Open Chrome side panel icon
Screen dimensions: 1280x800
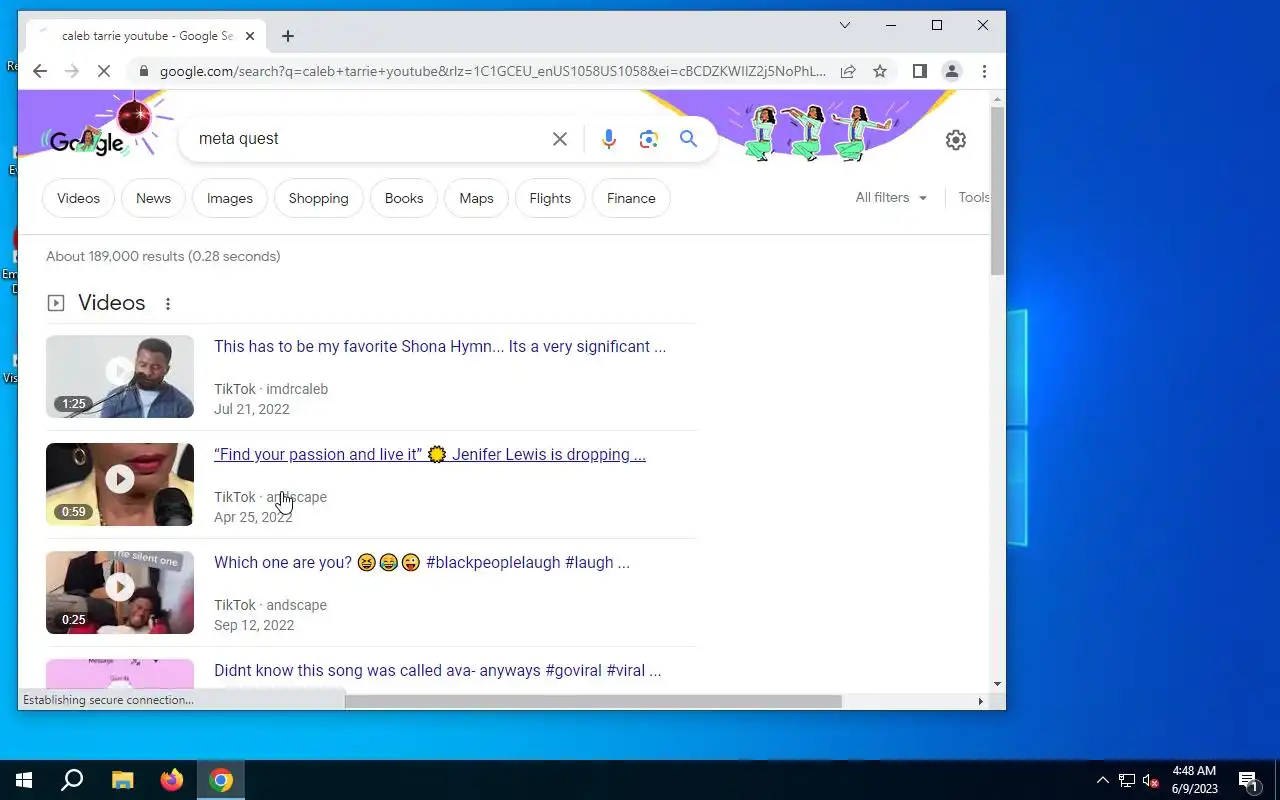pos(920,71)
